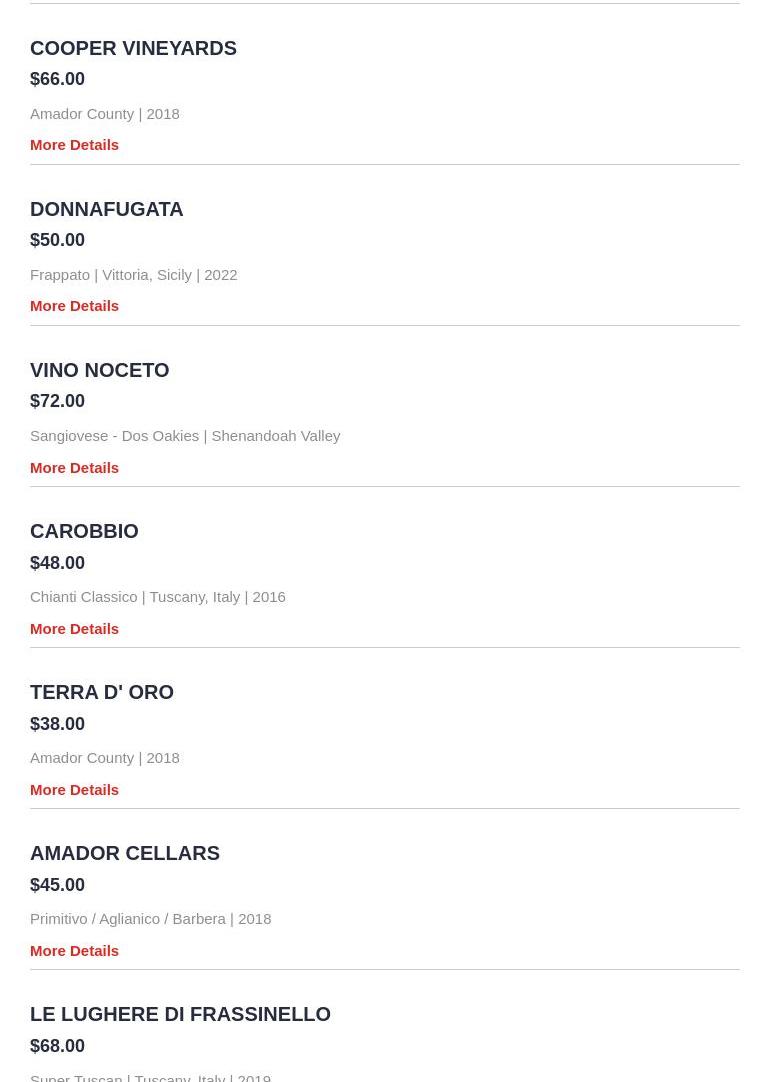Open More Details for Cooper Vineyards
770x1082 pixels.
click(75, 145)
